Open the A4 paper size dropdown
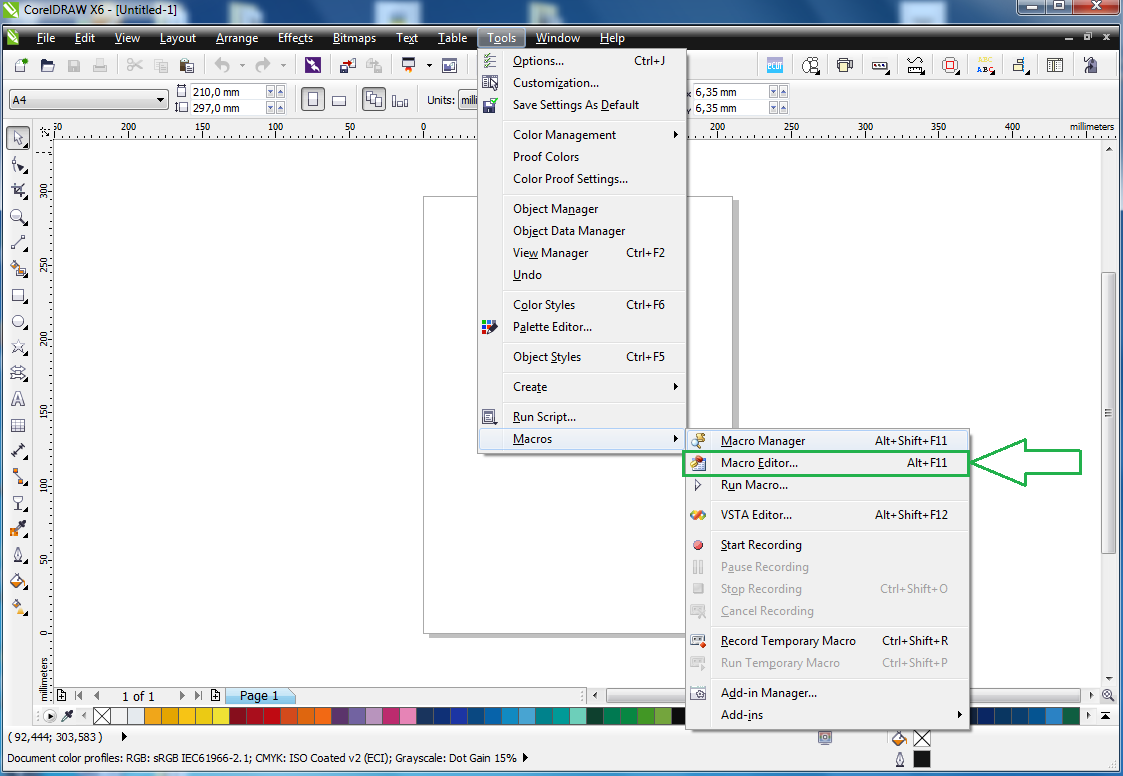This screenshot has height=776, width=1123. pyautogui.click(x=161, y=100)
